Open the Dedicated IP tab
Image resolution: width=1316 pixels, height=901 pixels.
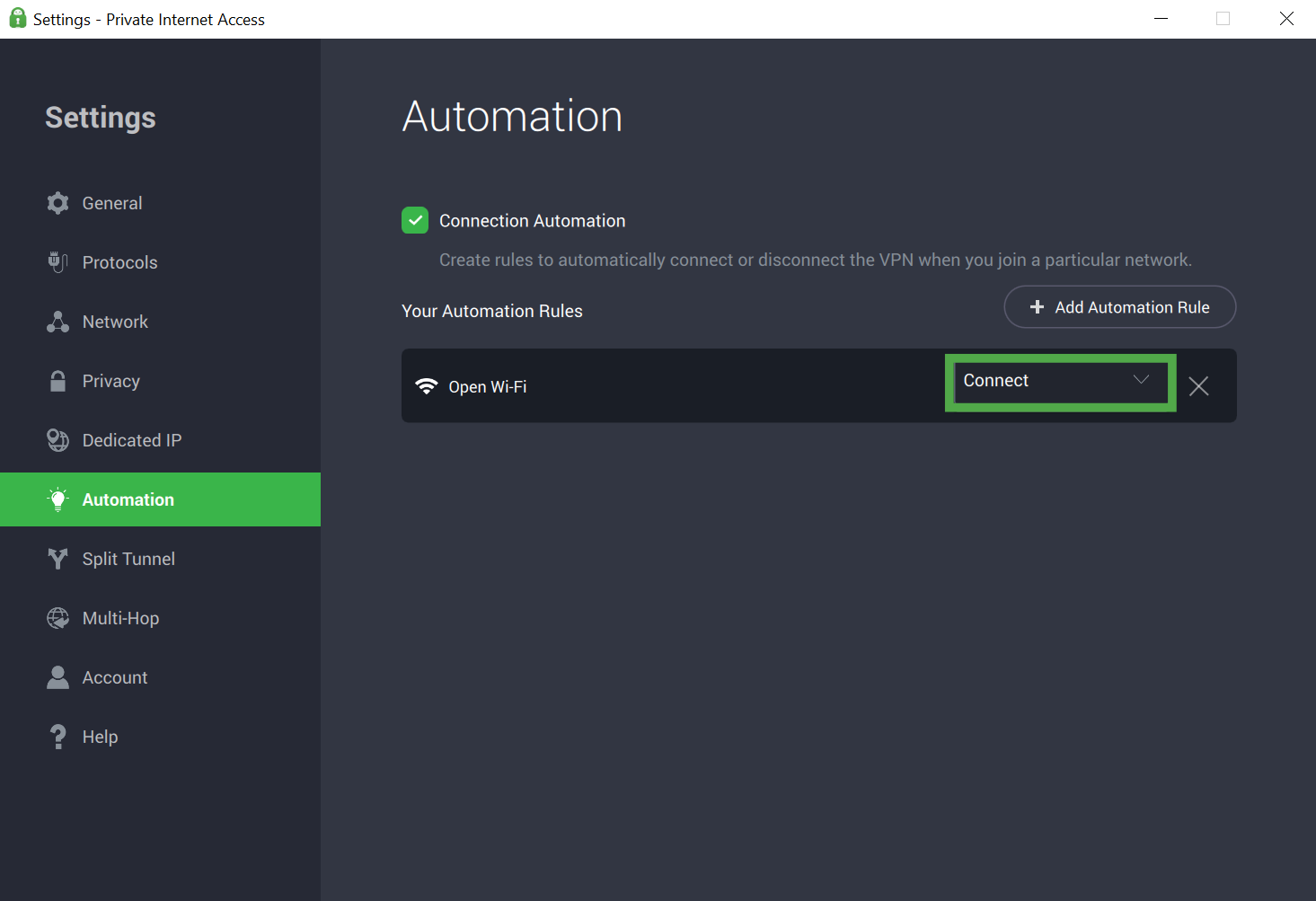[x=160, y=440]
